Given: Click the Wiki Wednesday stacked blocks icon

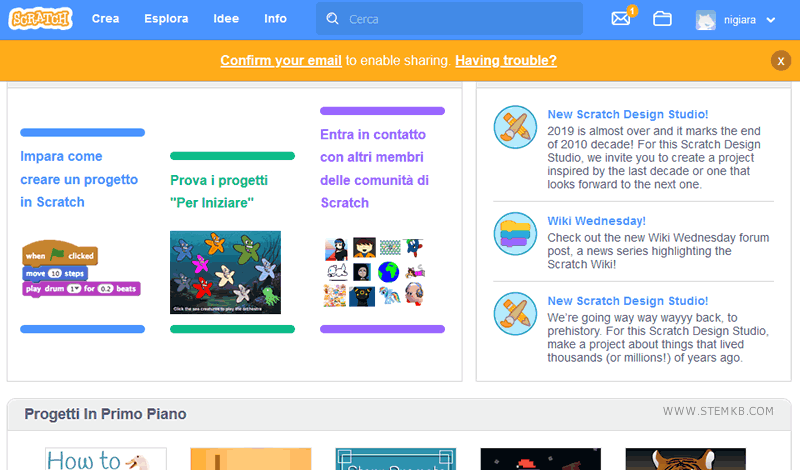Looking at the screenshot, I should click(x=515, y=234).
